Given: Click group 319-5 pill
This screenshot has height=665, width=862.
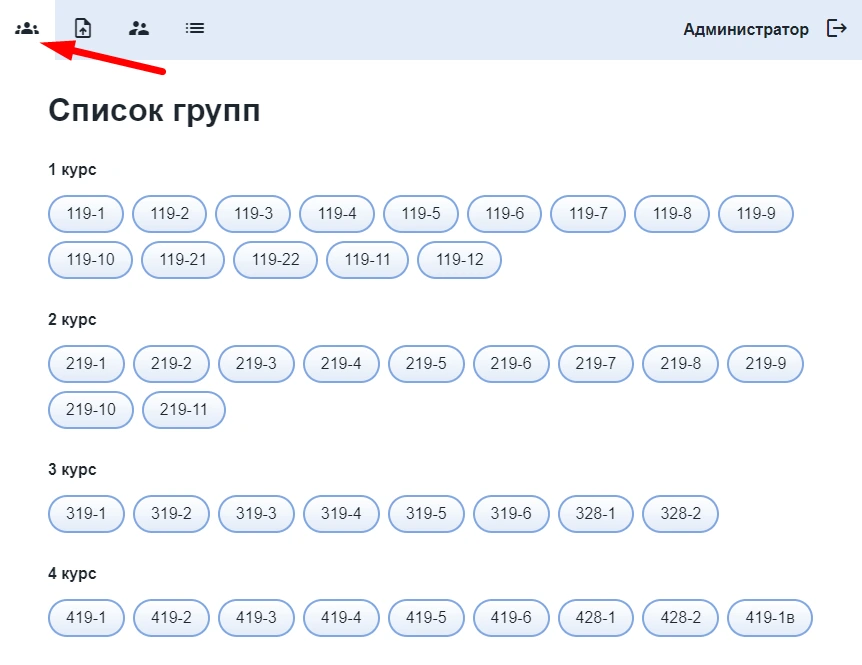Looking at the screenshot, I should pos(426,514).
